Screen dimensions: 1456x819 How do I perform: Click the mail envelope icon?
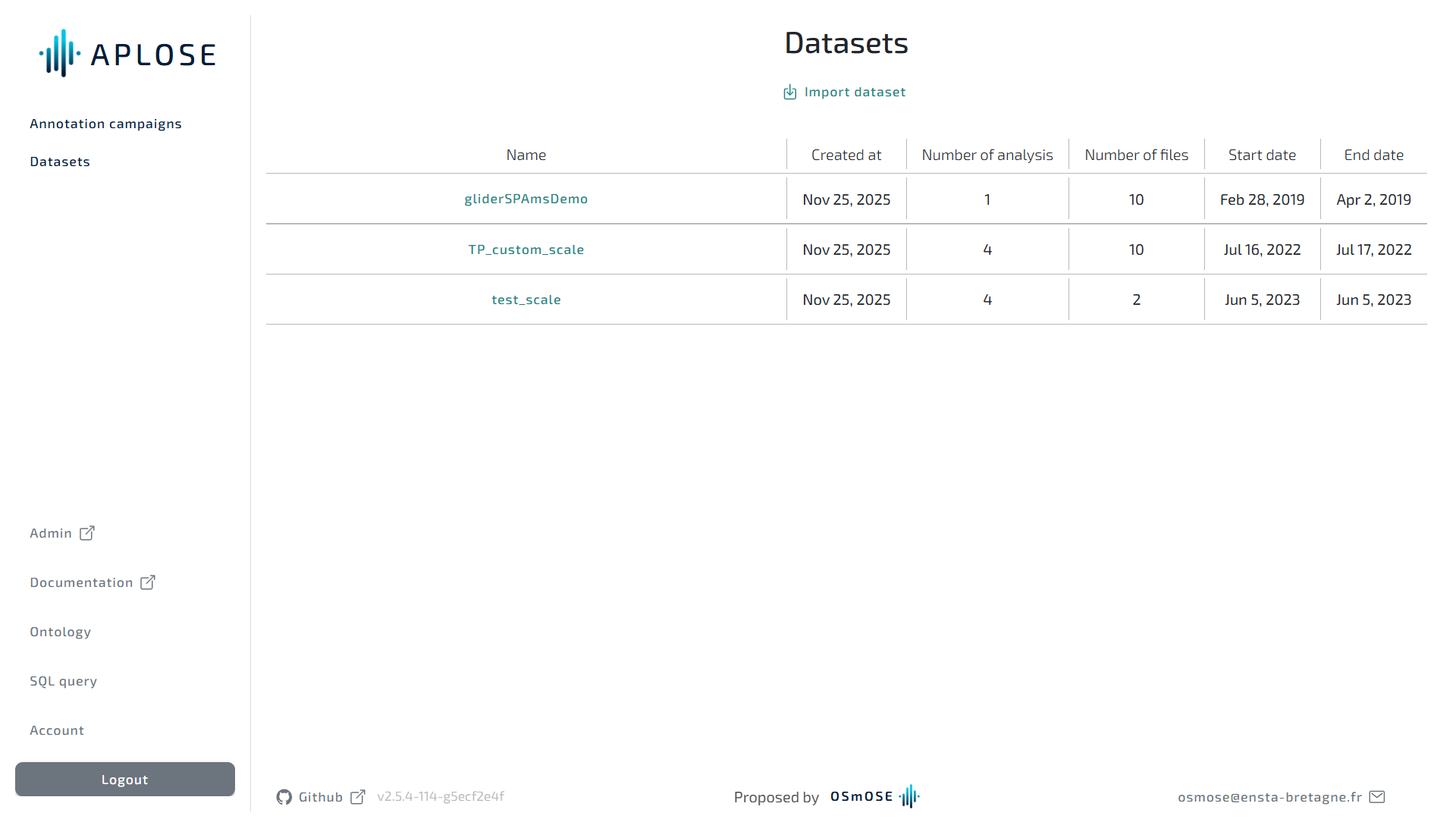coord(1377,797)
